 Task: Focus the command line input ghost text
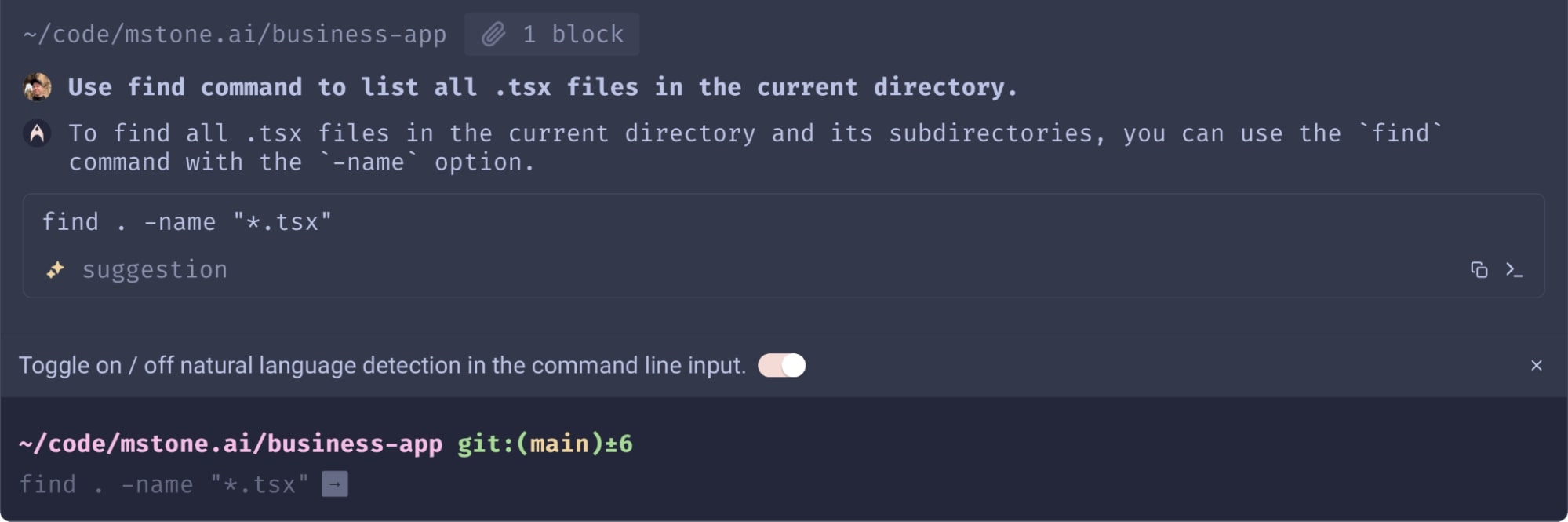(x=163, y=484)
